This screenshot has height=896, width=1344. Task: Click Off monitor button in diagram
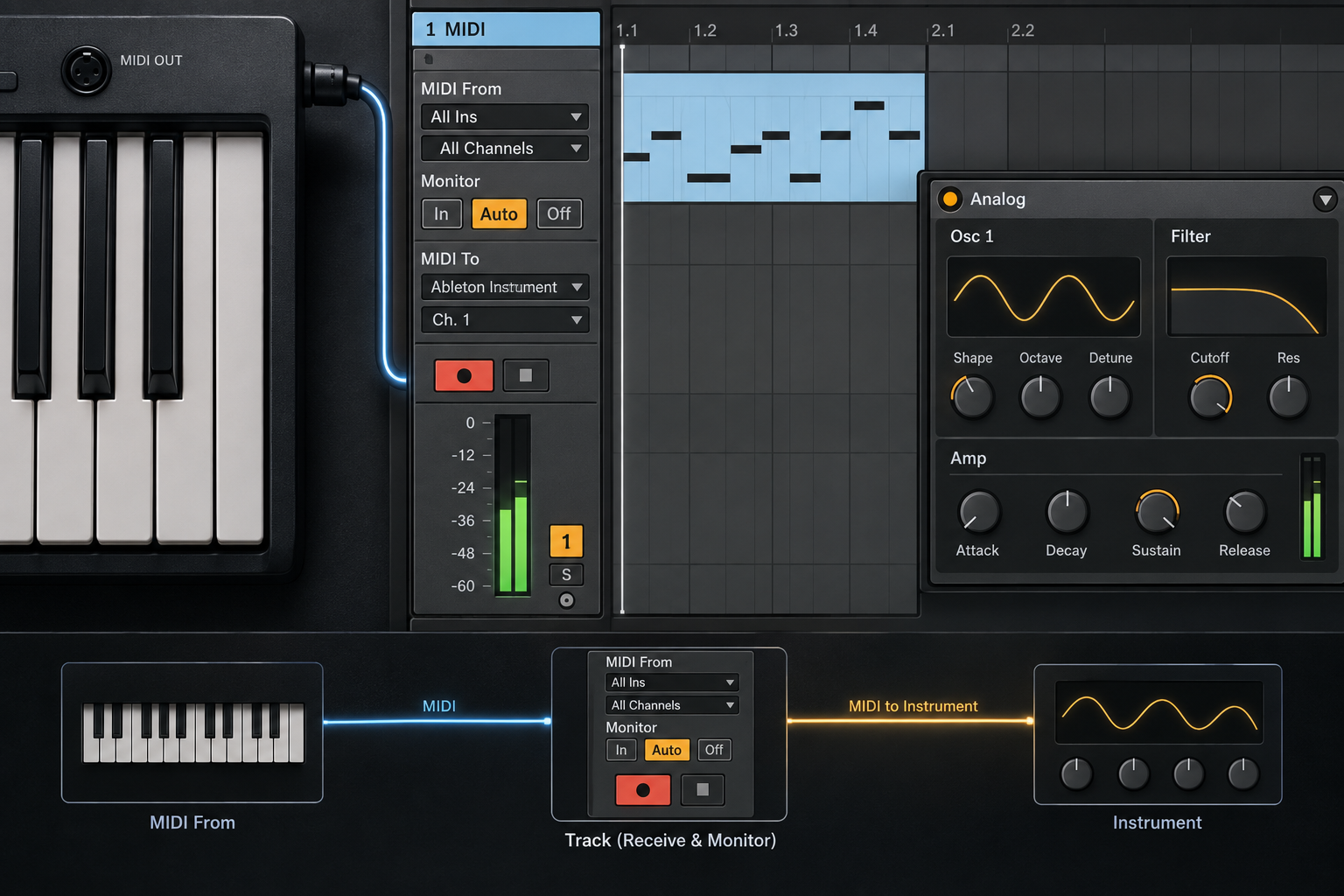pos(714,750)
